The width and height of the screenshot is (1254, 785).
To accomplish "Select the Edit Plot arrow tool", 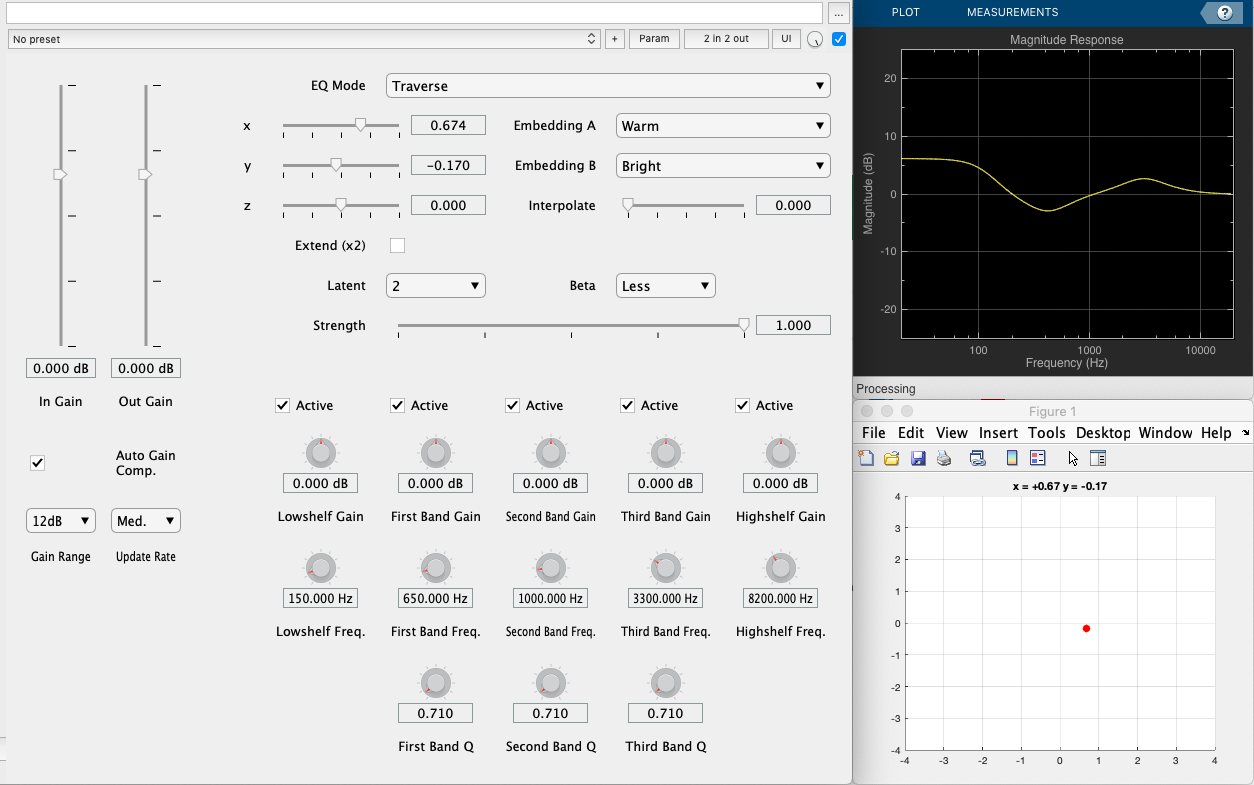I will click(x=1073, y=459).
